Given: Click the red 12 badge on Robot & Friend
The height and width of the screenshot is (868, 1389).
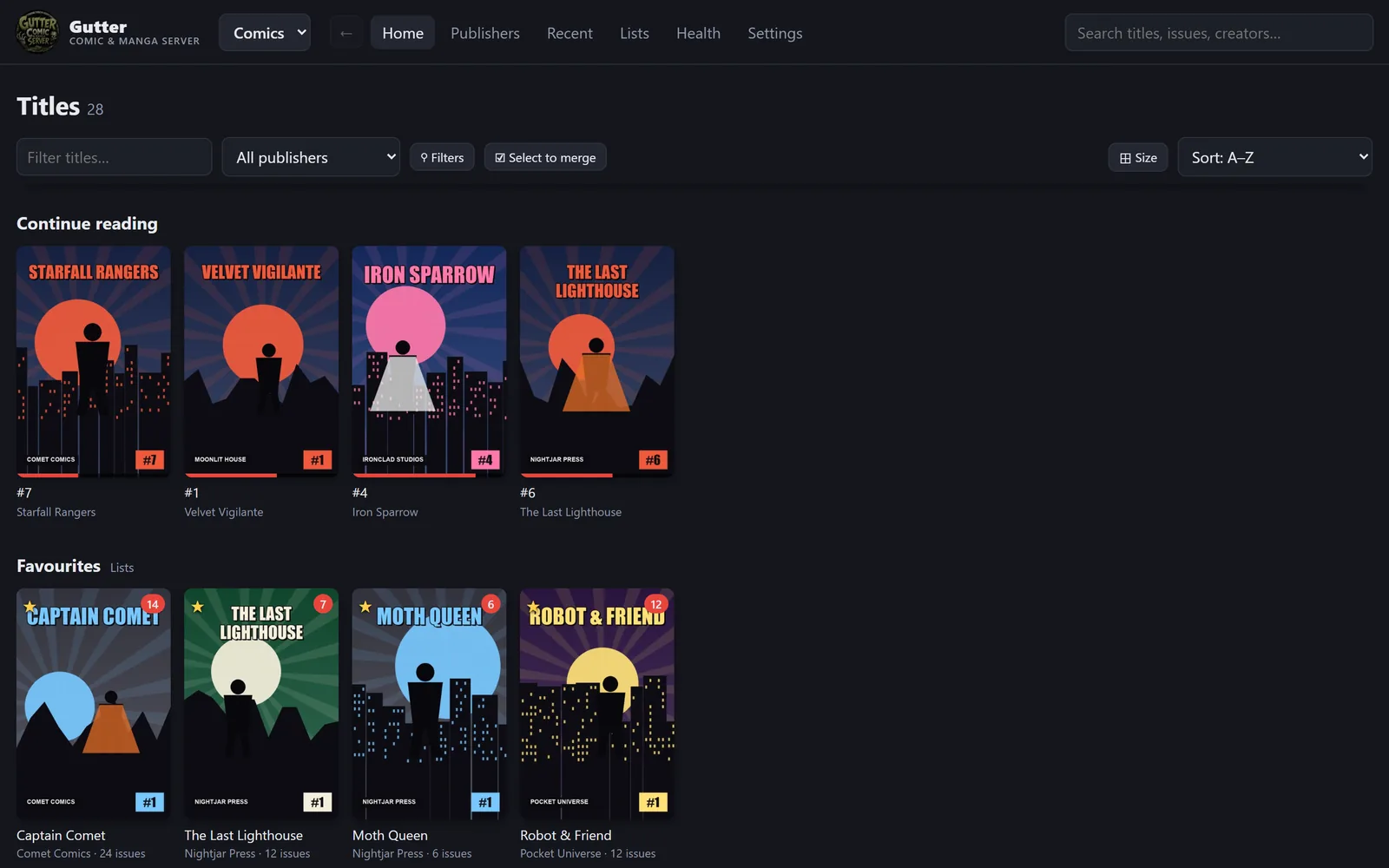Looking at the screenshot, I should point(656,604).
